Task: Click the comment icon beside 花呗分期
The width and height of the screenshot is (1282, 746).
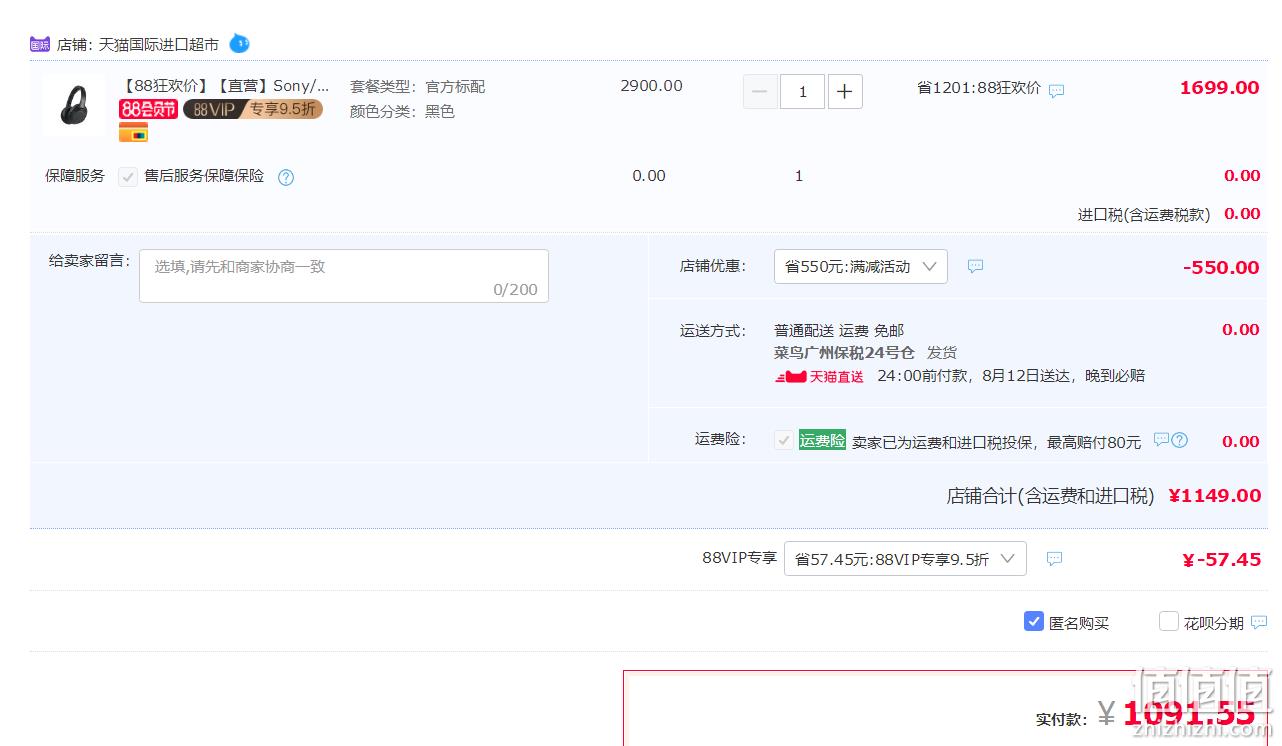Action: [x=1259, y=622]
